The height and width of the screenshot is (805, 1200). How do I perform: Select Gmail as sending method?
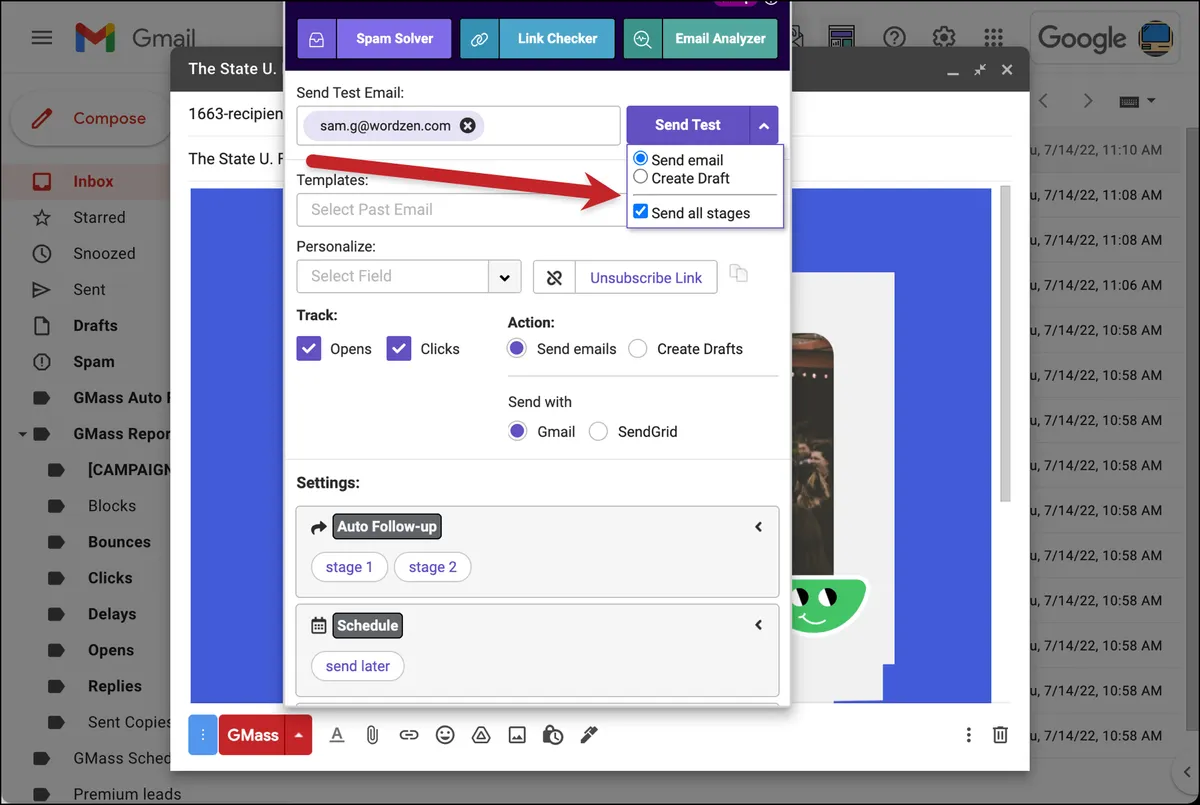pyautogui.click(x=517, y=431)
